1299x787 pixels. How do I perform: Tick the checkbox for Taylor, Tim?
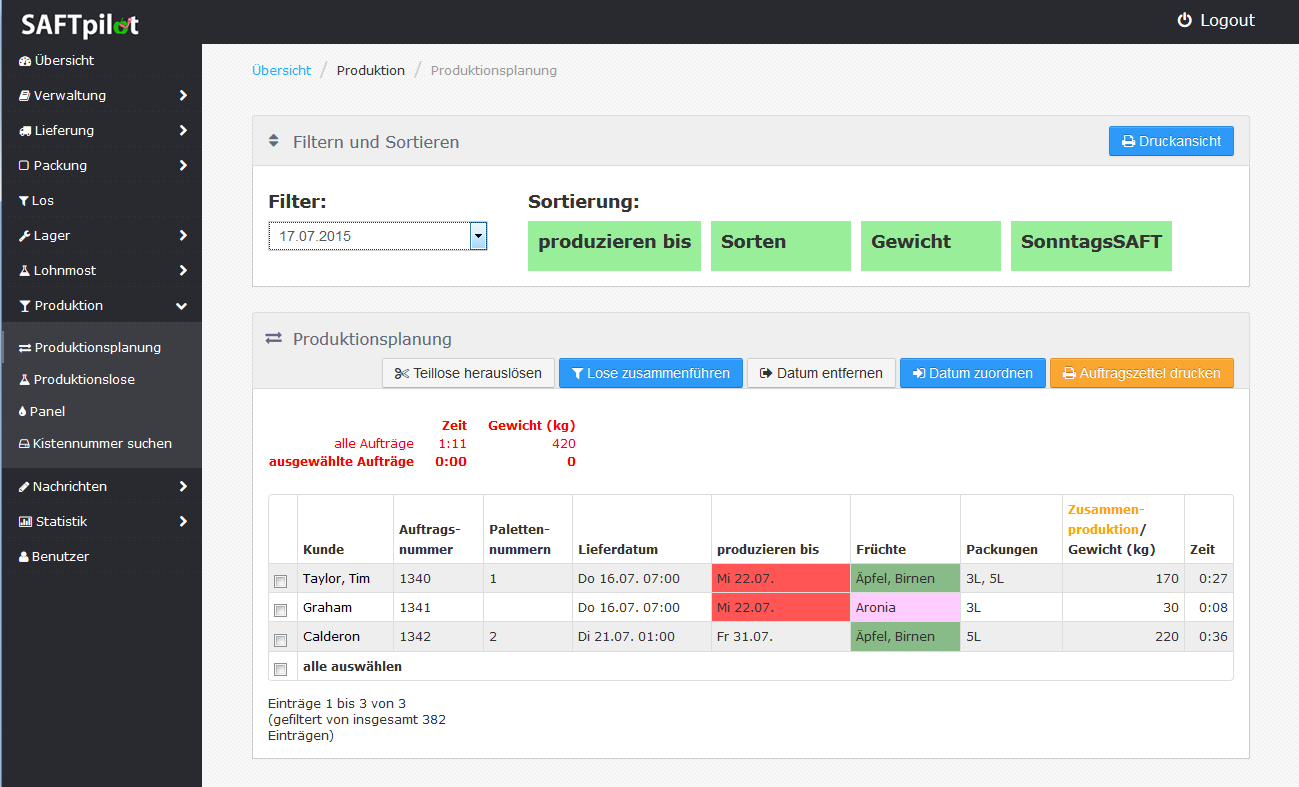[281, 581]
